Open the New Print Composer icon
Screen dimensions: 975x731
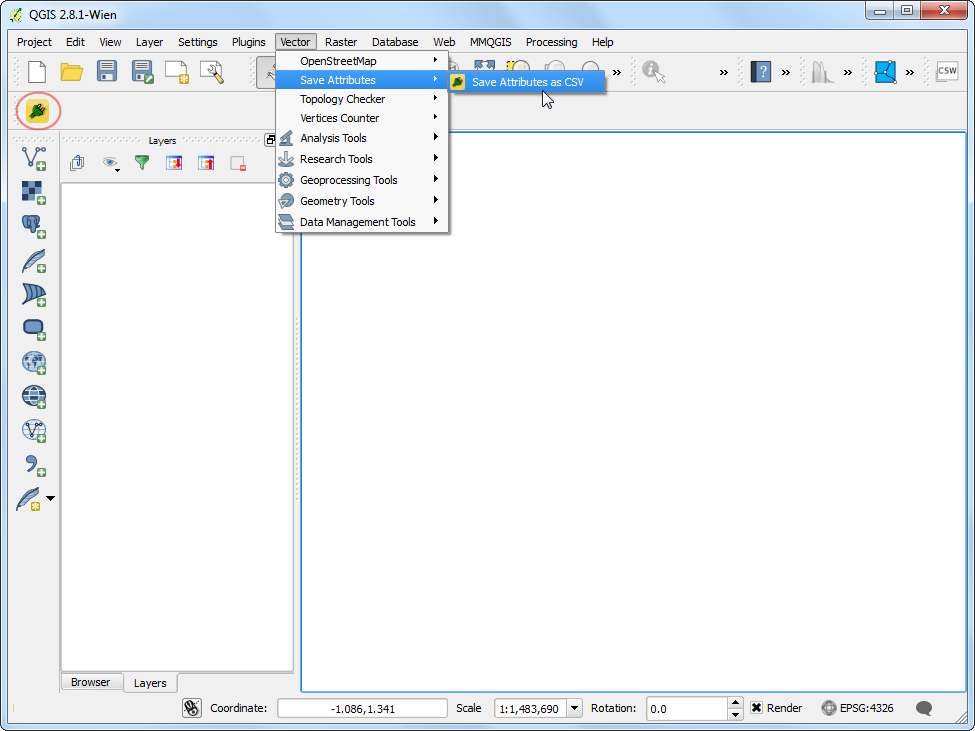pyautogui.click(x=177, y=71)
